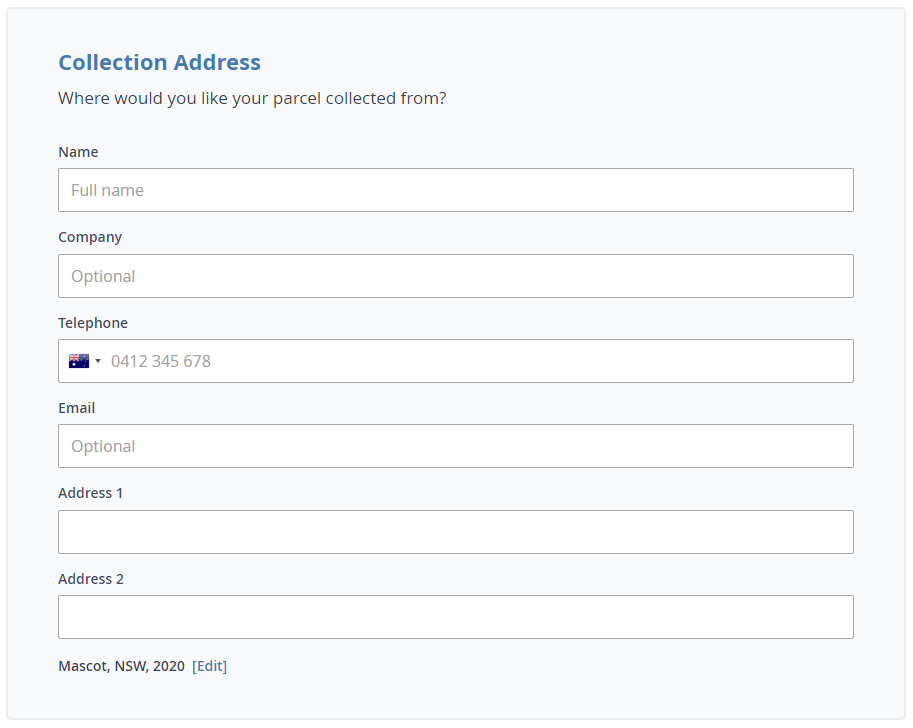
Task: Click the Australian flag icon
Action: (x=79, y=361)
